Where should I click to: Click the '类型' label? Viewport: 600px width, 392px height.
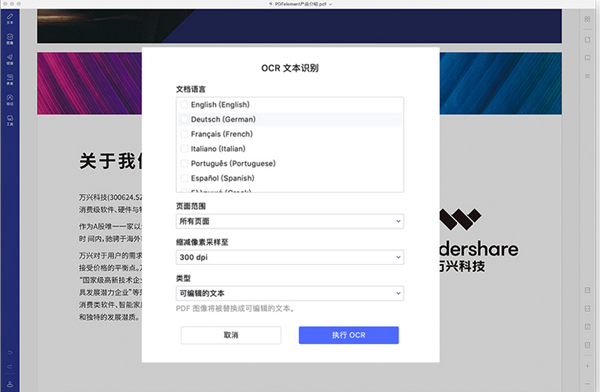(183, 278)
